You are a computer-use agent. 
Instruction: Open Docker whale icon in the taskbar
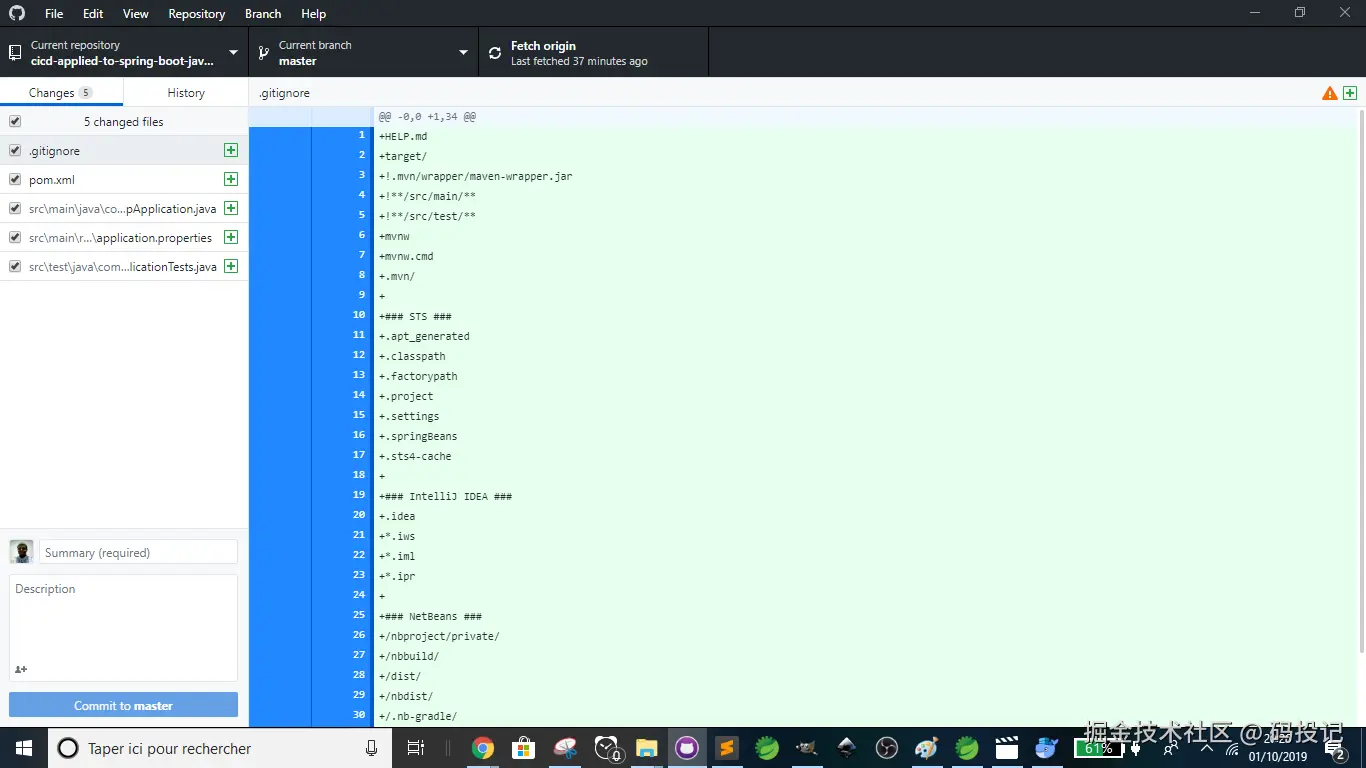(x=1047, y=748)
